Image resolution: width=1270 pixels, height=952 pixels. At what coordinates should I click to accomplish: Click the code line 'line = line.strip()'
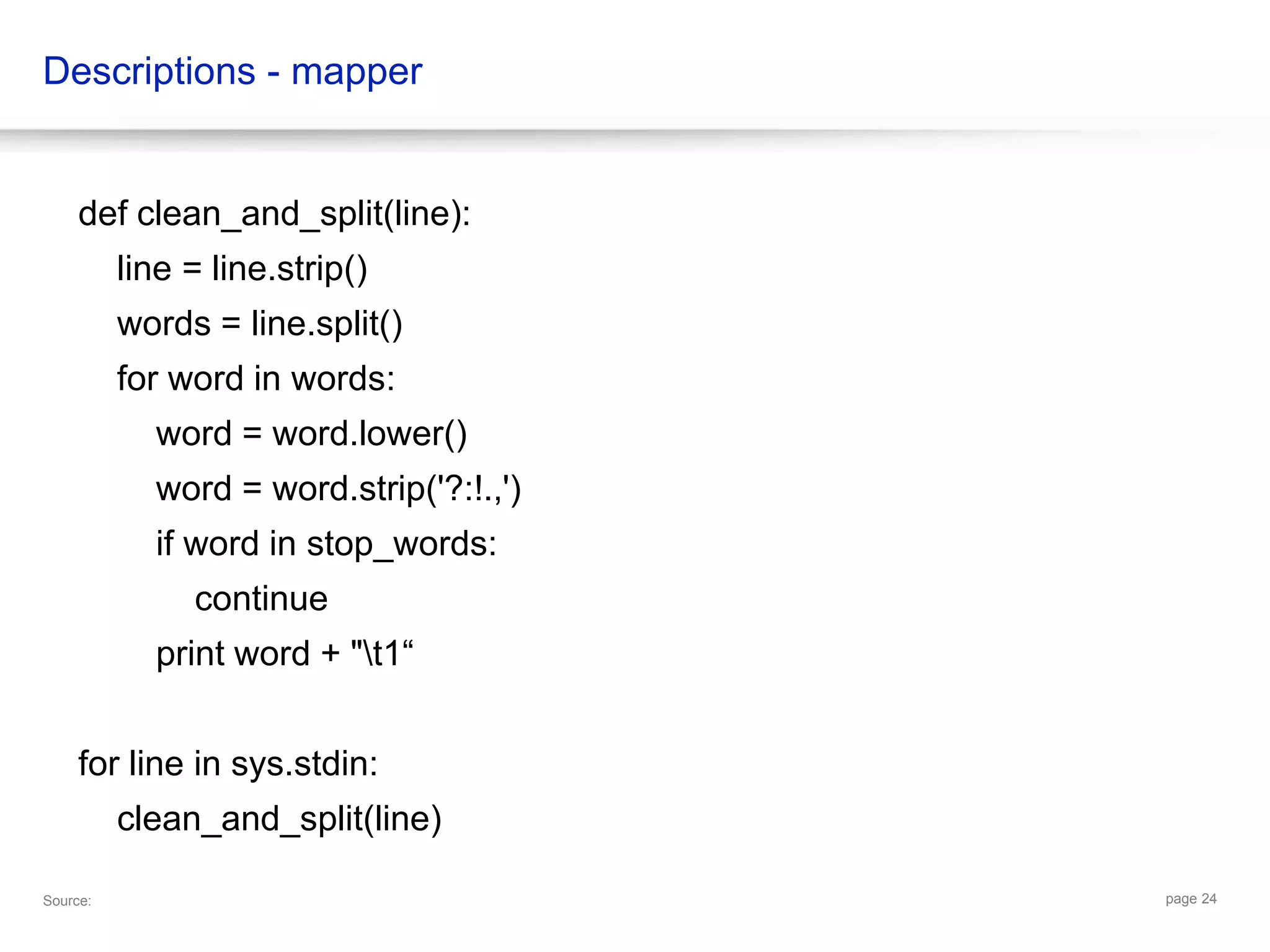coord(242,270)
